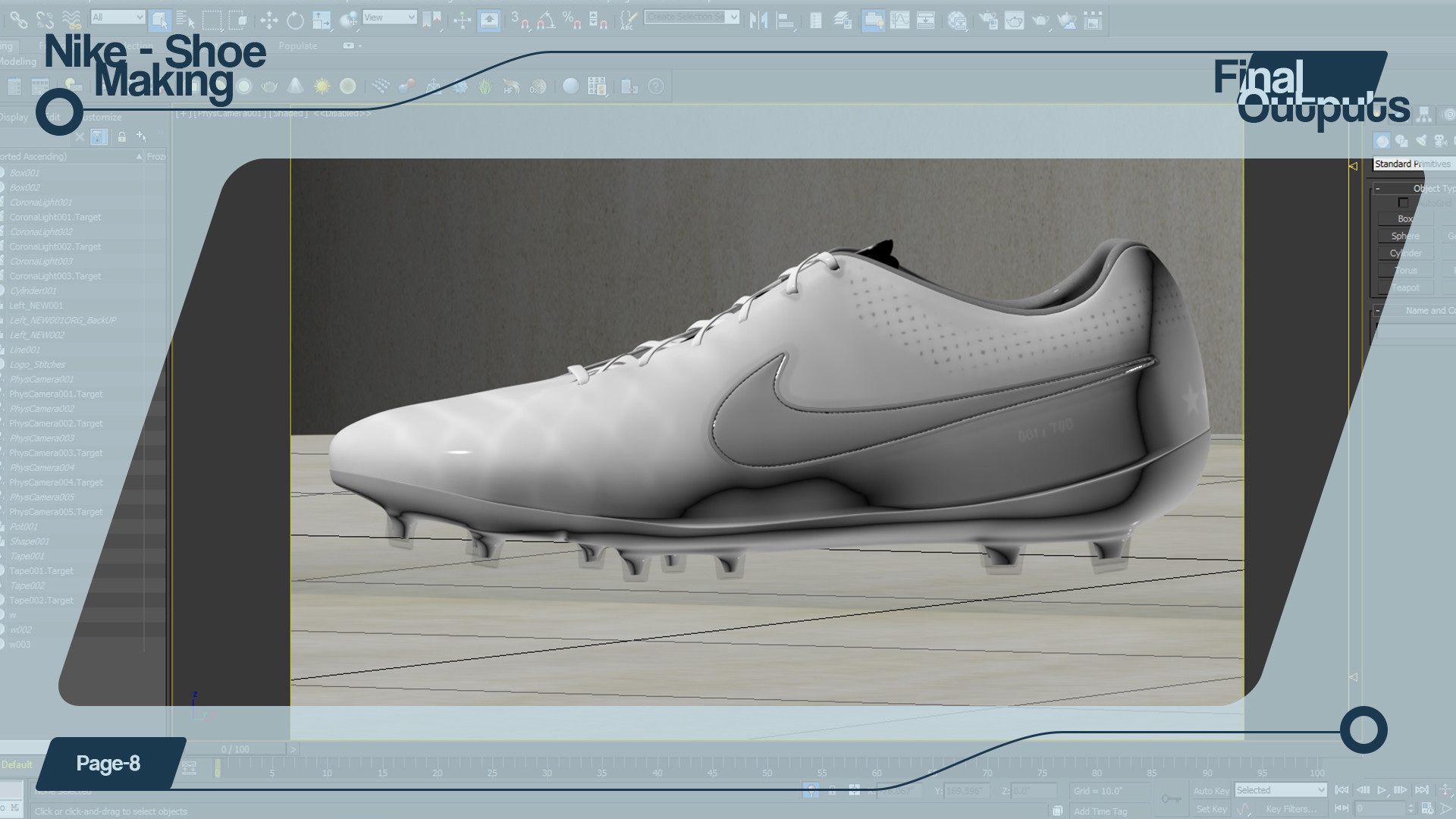1456x819 pixels.
Task: Select CoronaLight002 in the scene explorer
Action: pos(42,231)
